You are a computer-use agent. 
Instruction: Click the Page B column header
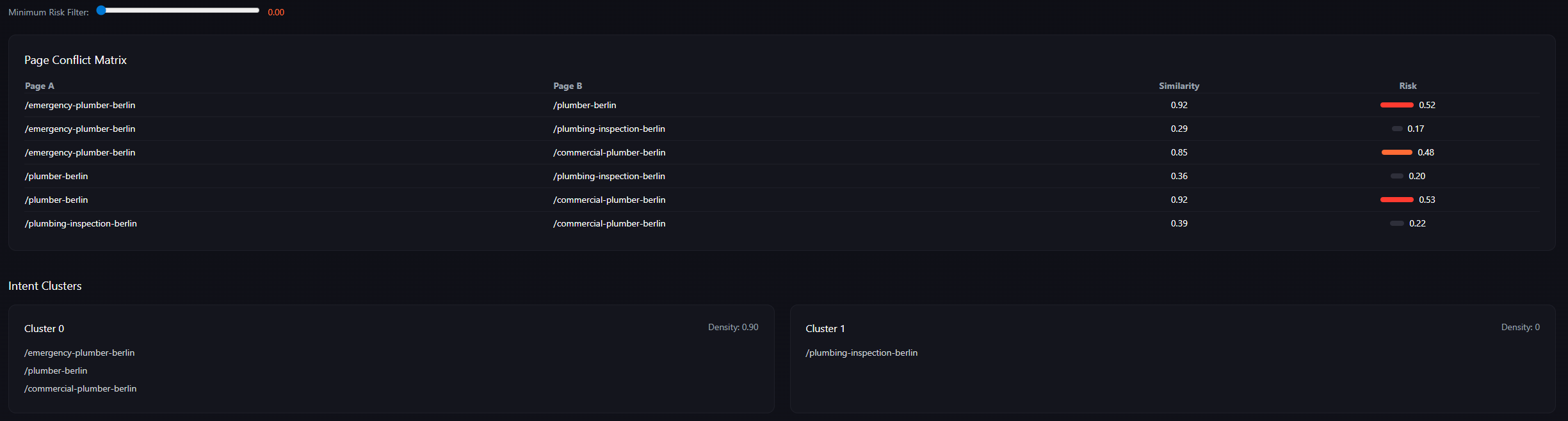(567, 86)
